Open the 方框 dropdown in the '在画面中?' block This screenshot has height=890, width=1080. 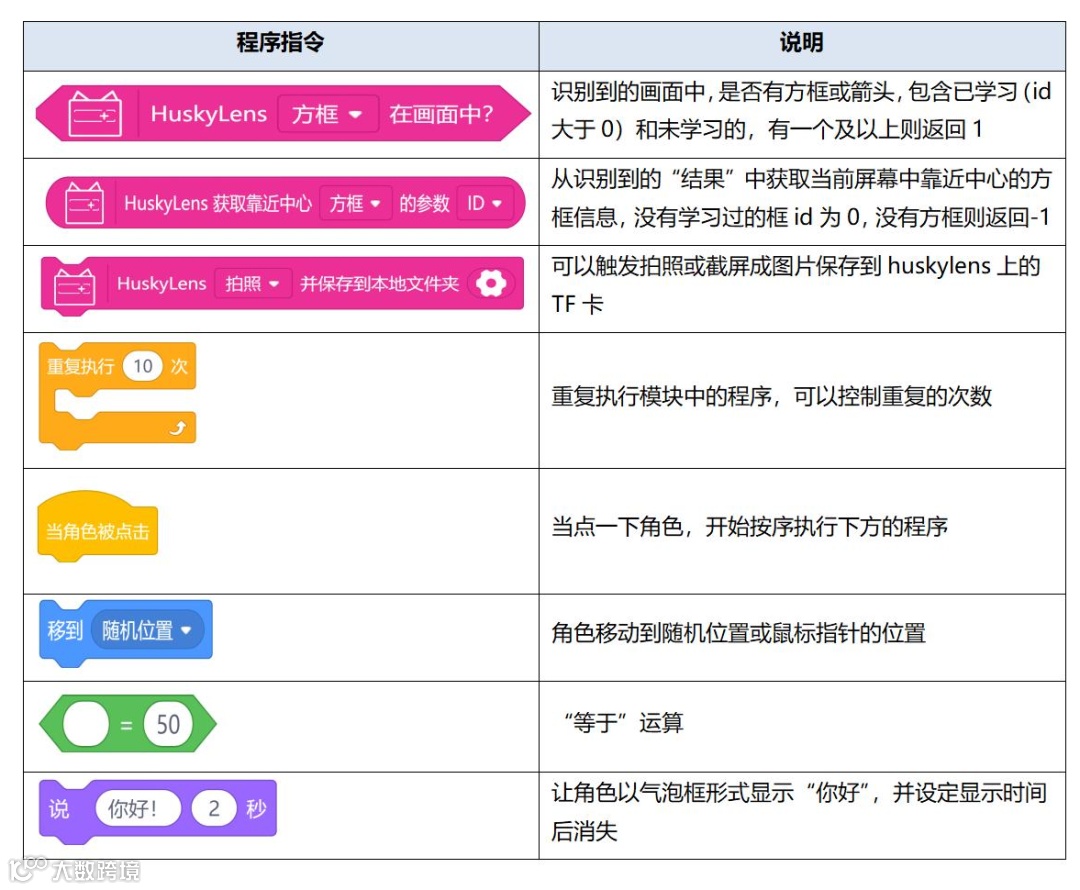(327, 114)
